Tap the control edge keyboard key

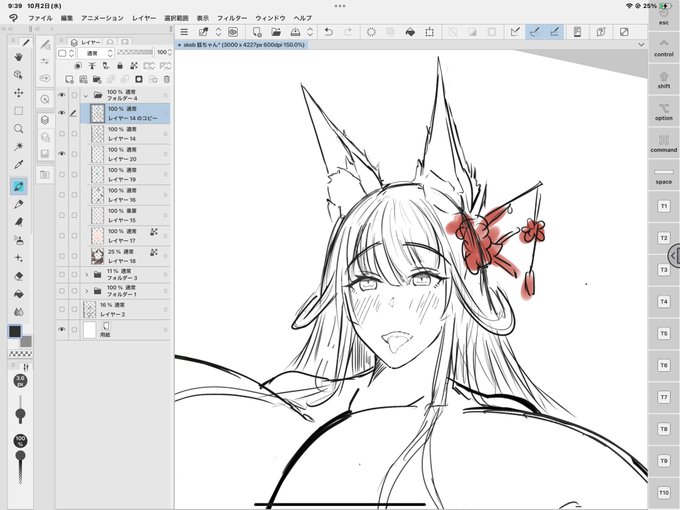[x=664, y=48]
